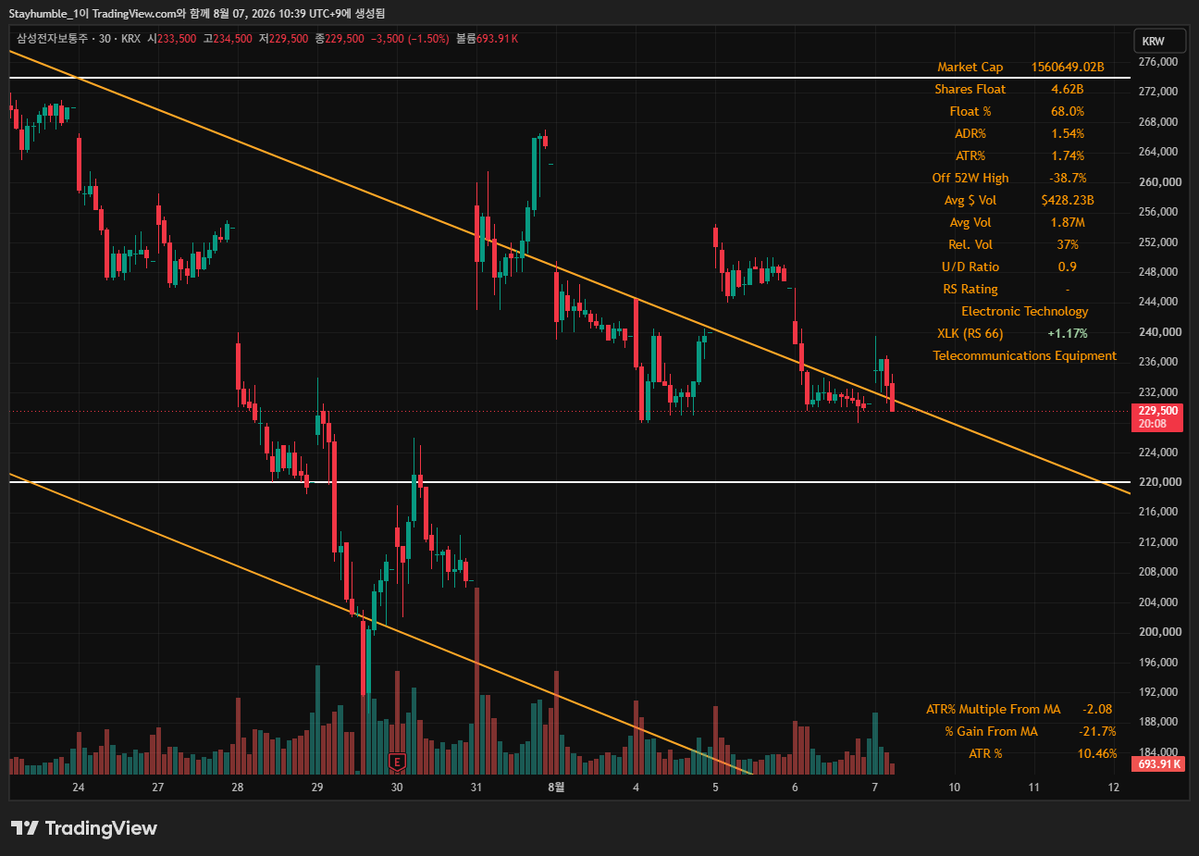1199x856 pixels.
Task: Click the -38.7% off-high value
Action: click(1067, 177)
